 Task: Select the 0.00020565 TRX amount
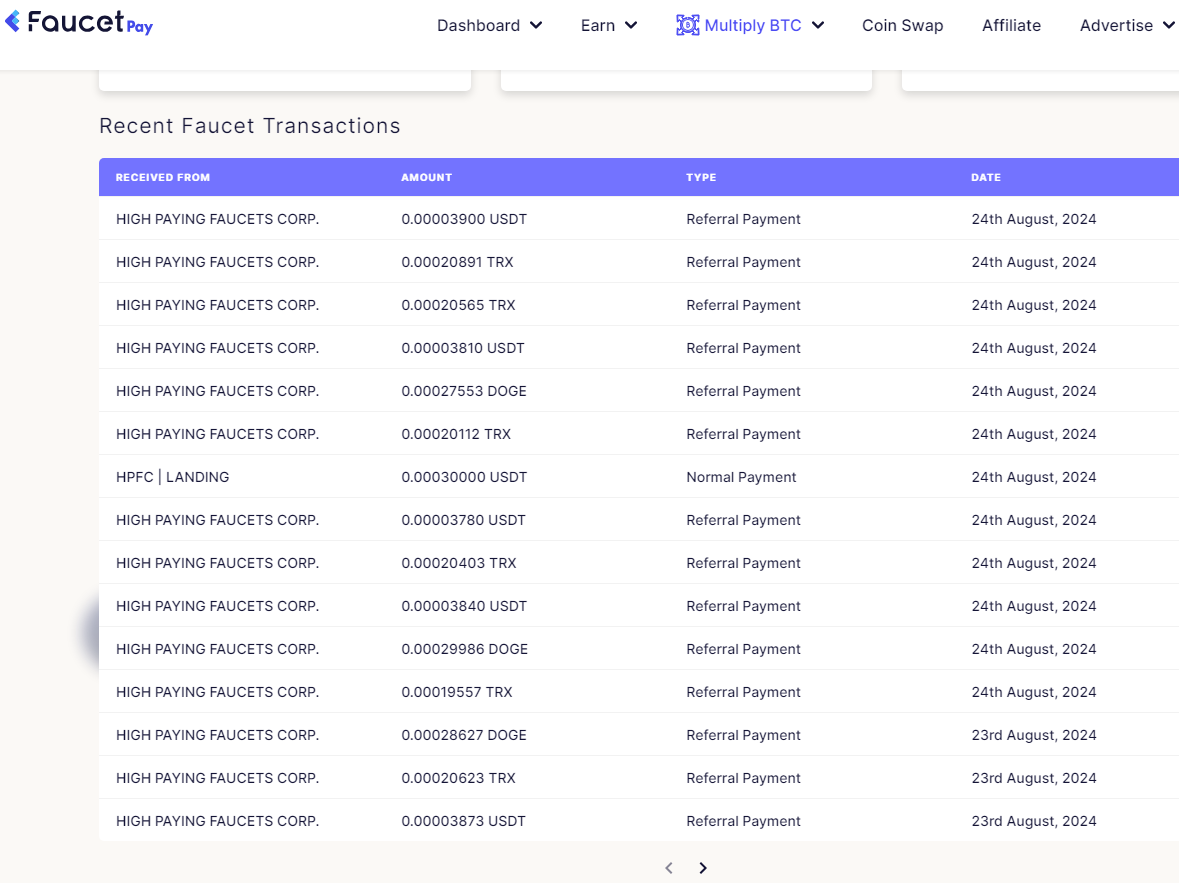pos(458,305)
